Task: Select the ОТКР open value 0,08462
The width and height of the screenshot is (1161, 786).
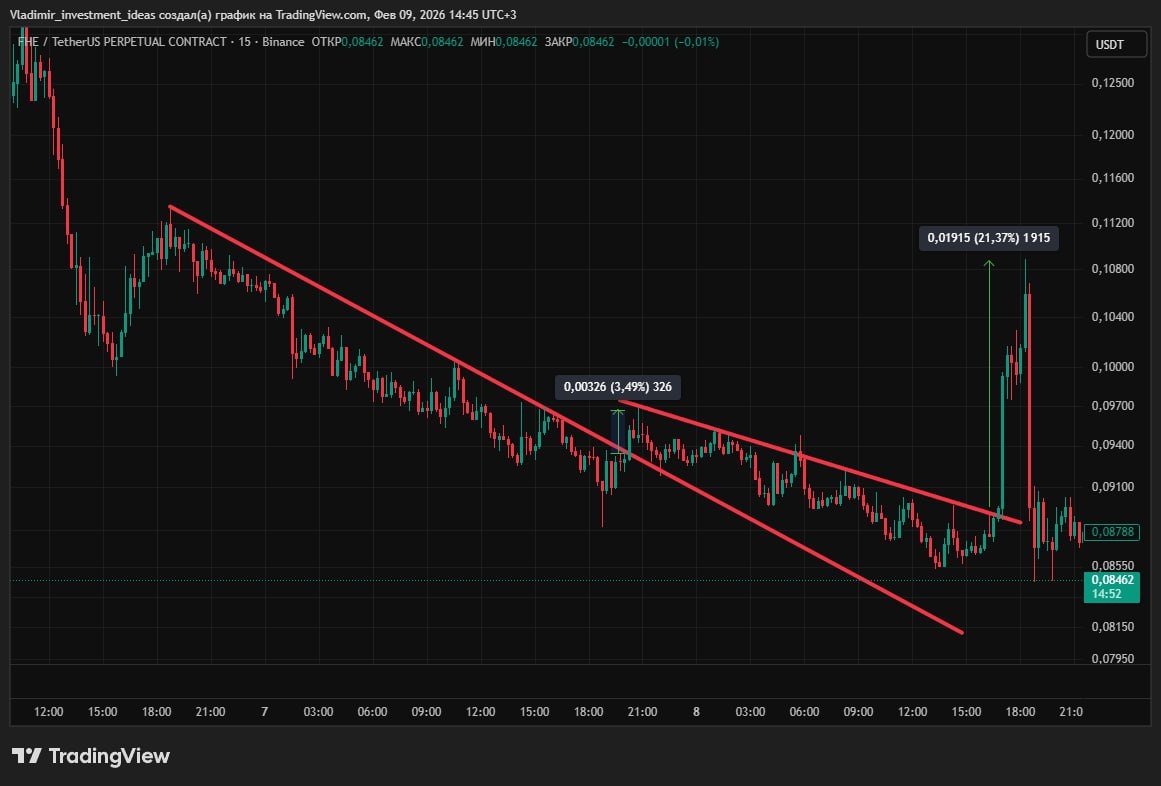Action: [362, 41]
